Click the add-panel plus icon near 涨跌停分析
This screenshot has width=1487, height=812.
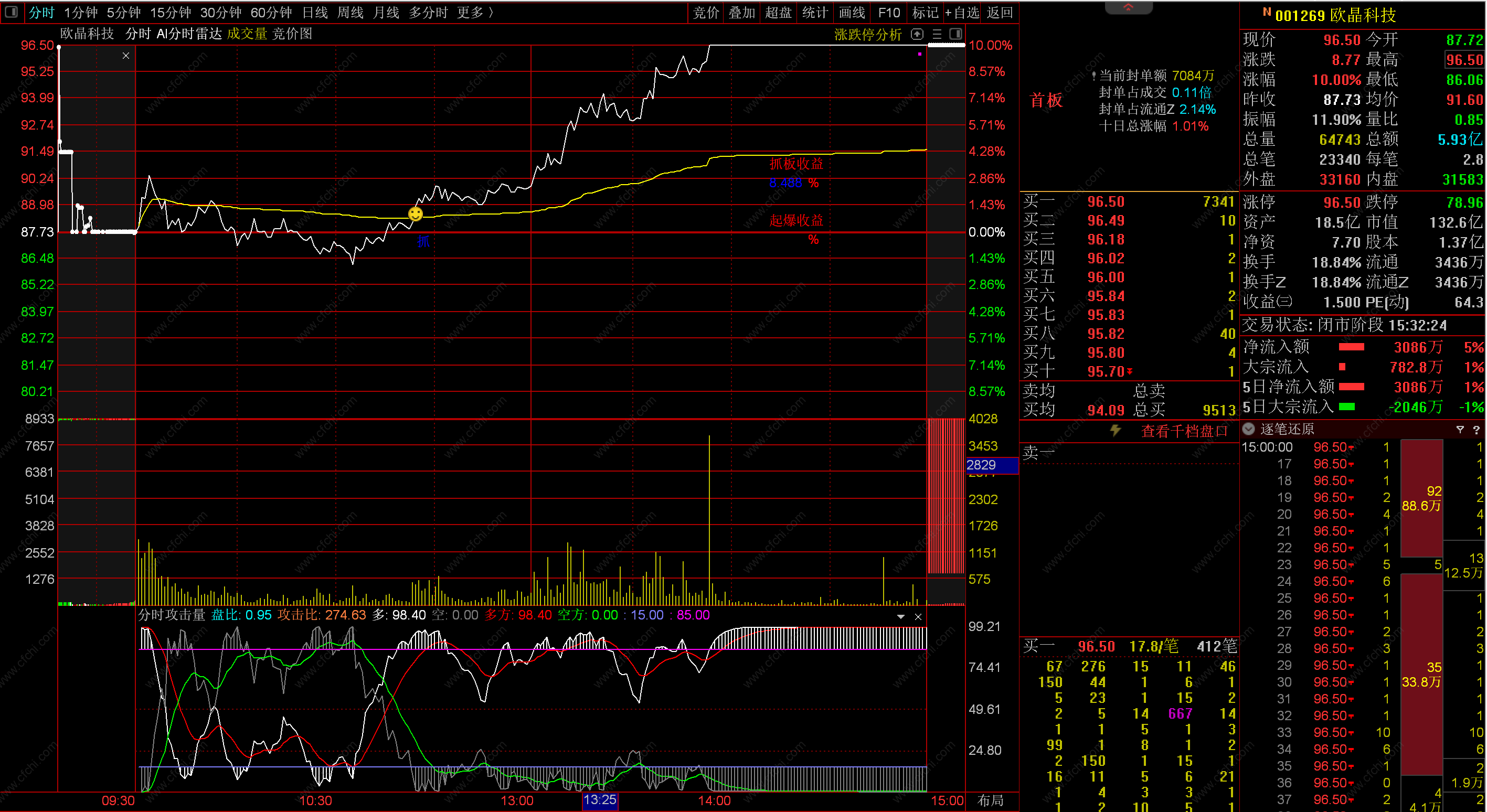click(x=917, y=34)
